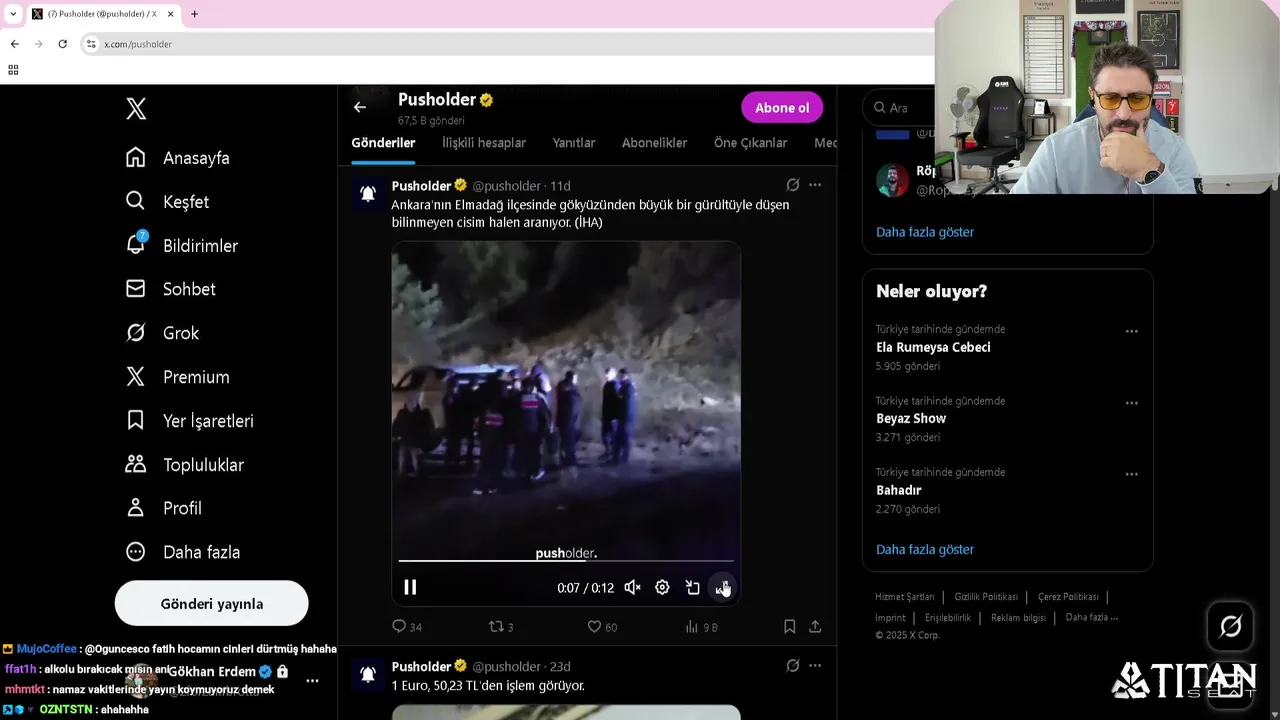Click address bar x.com/pusholder
Image resolution: width=1280 pixels, height=720 pixels.
(x=138, y=44)
